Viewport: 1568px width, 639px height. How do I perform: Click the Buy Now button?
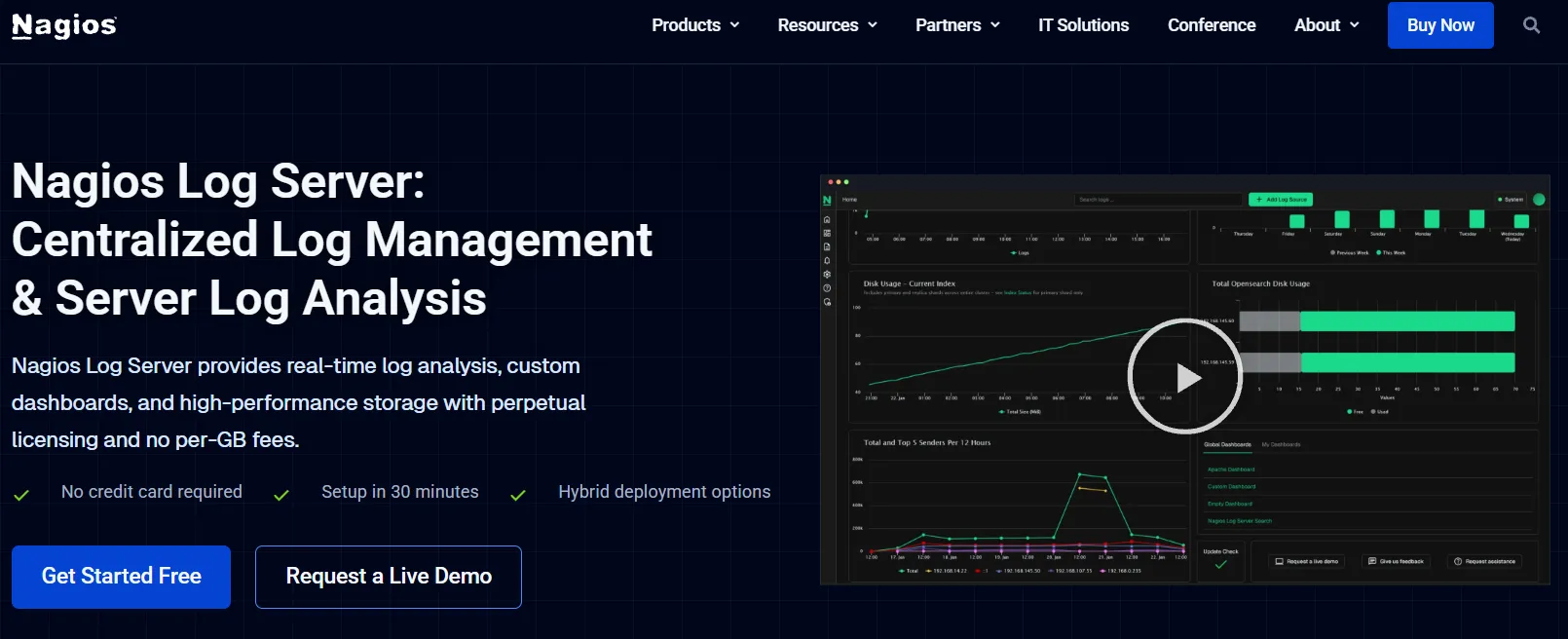(x=1440, y=25)
